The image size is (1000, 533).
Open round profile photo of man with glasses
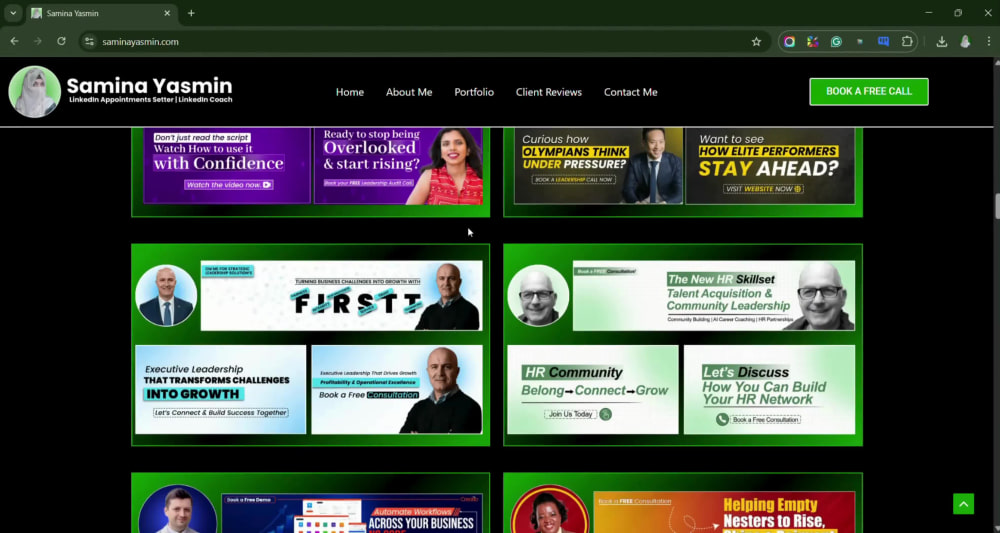point(538,295)
